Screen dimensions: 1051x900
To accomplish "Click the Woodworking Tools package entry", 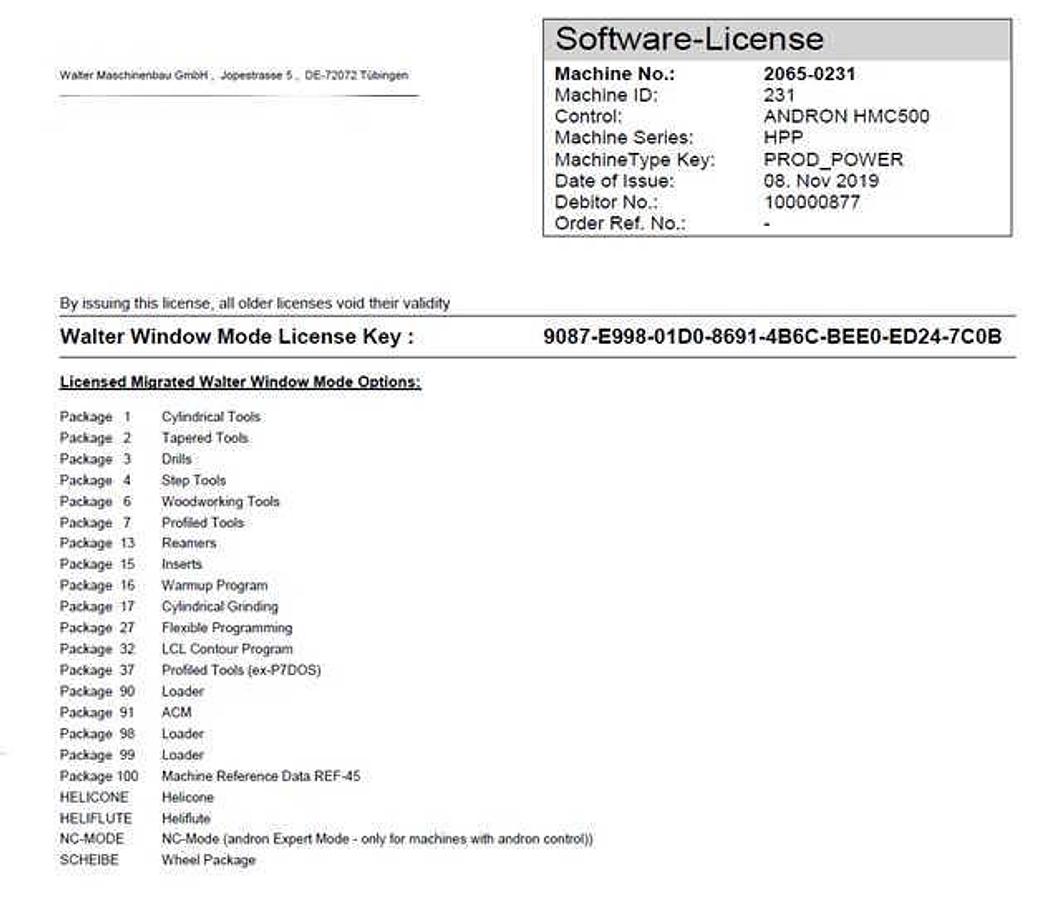I will tap(220, 501).
